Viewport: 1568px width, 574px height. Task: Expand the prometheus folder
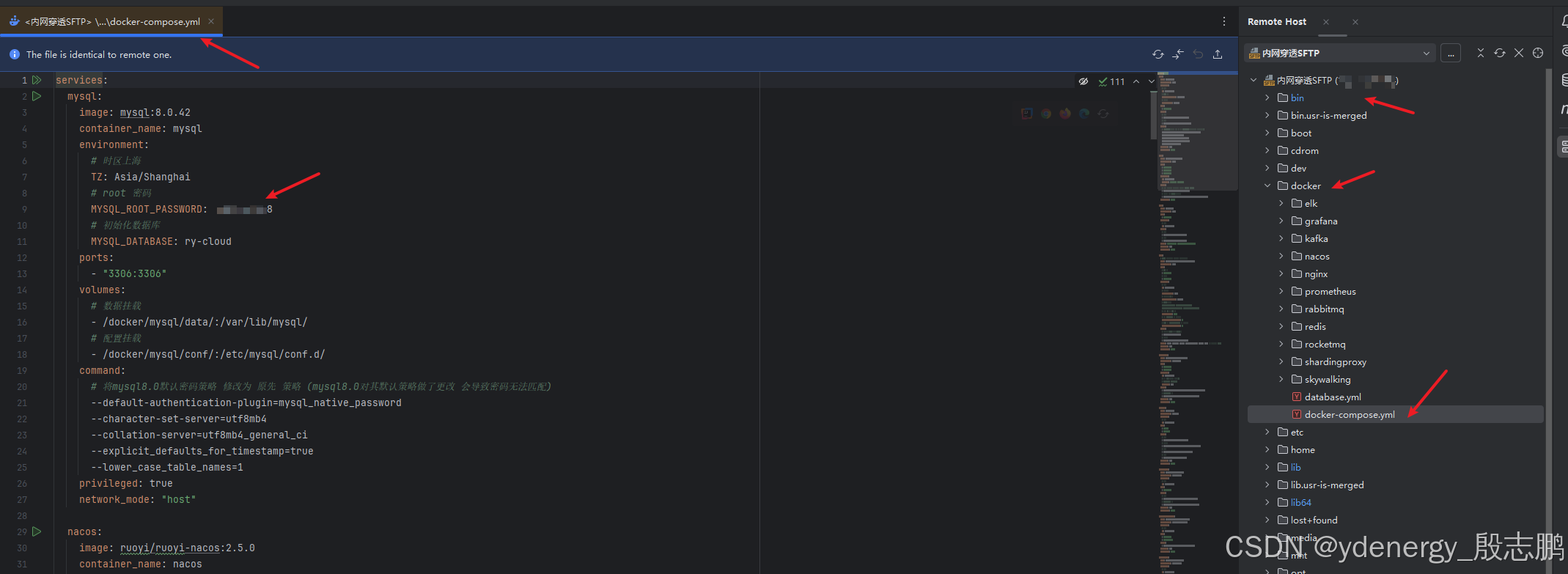pyautogui.click(x=1281, y=291)
